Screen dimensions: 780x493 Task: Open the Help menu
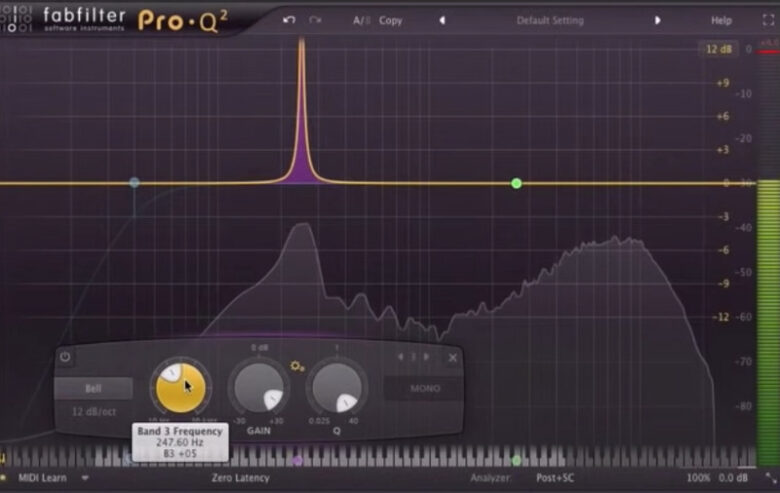pos(721,20)
